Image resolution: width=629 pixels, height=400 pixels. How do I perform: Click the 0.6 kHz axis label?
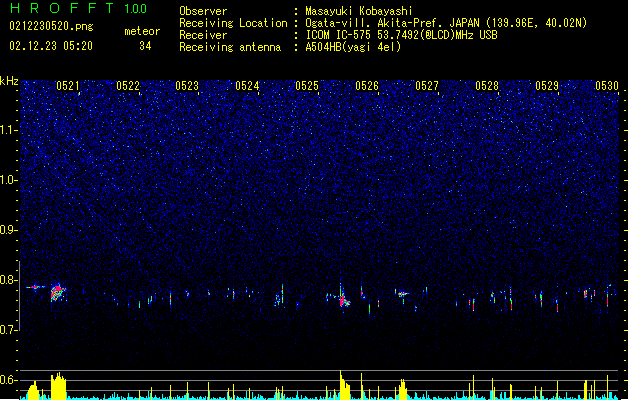tap(9, 380)
